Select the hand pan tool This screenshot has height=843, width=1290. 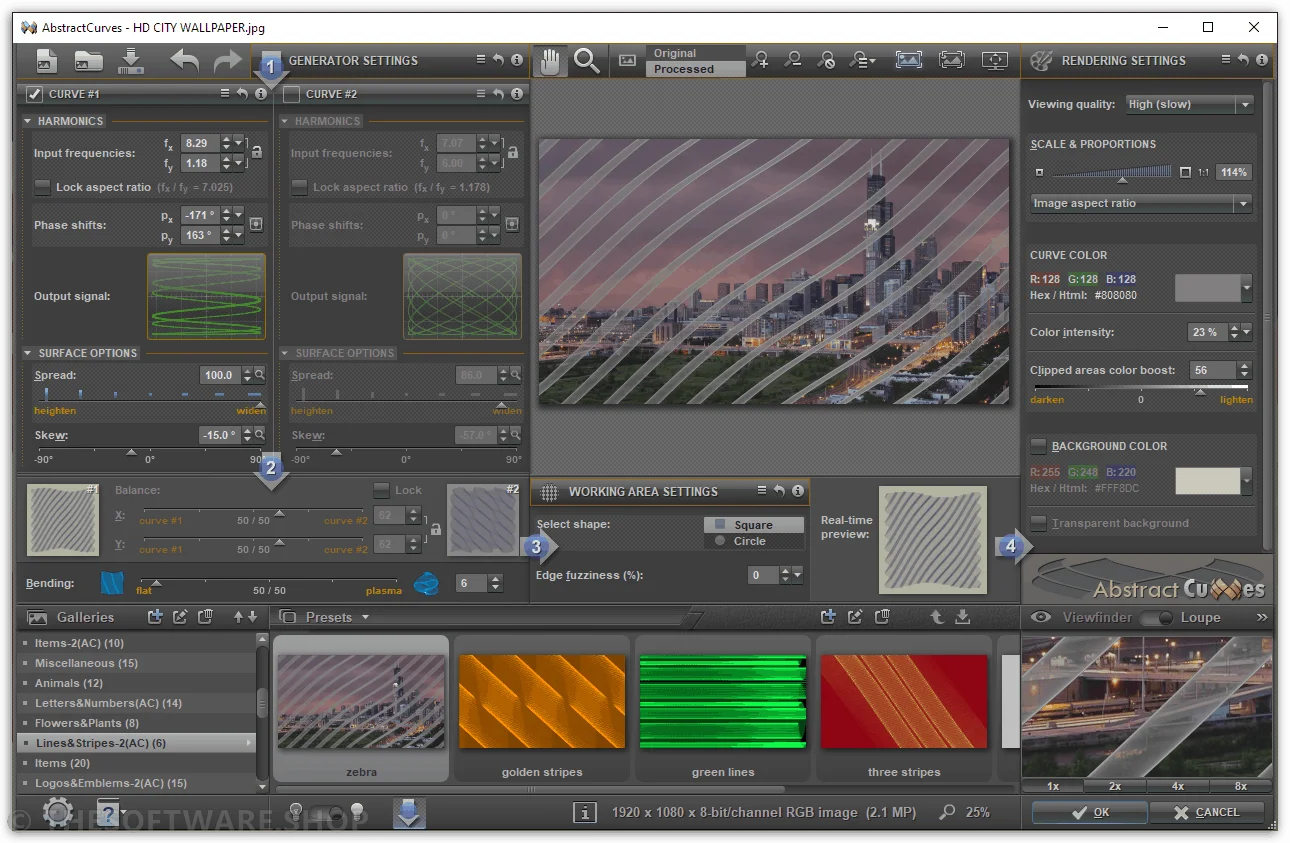click(550, 62)
